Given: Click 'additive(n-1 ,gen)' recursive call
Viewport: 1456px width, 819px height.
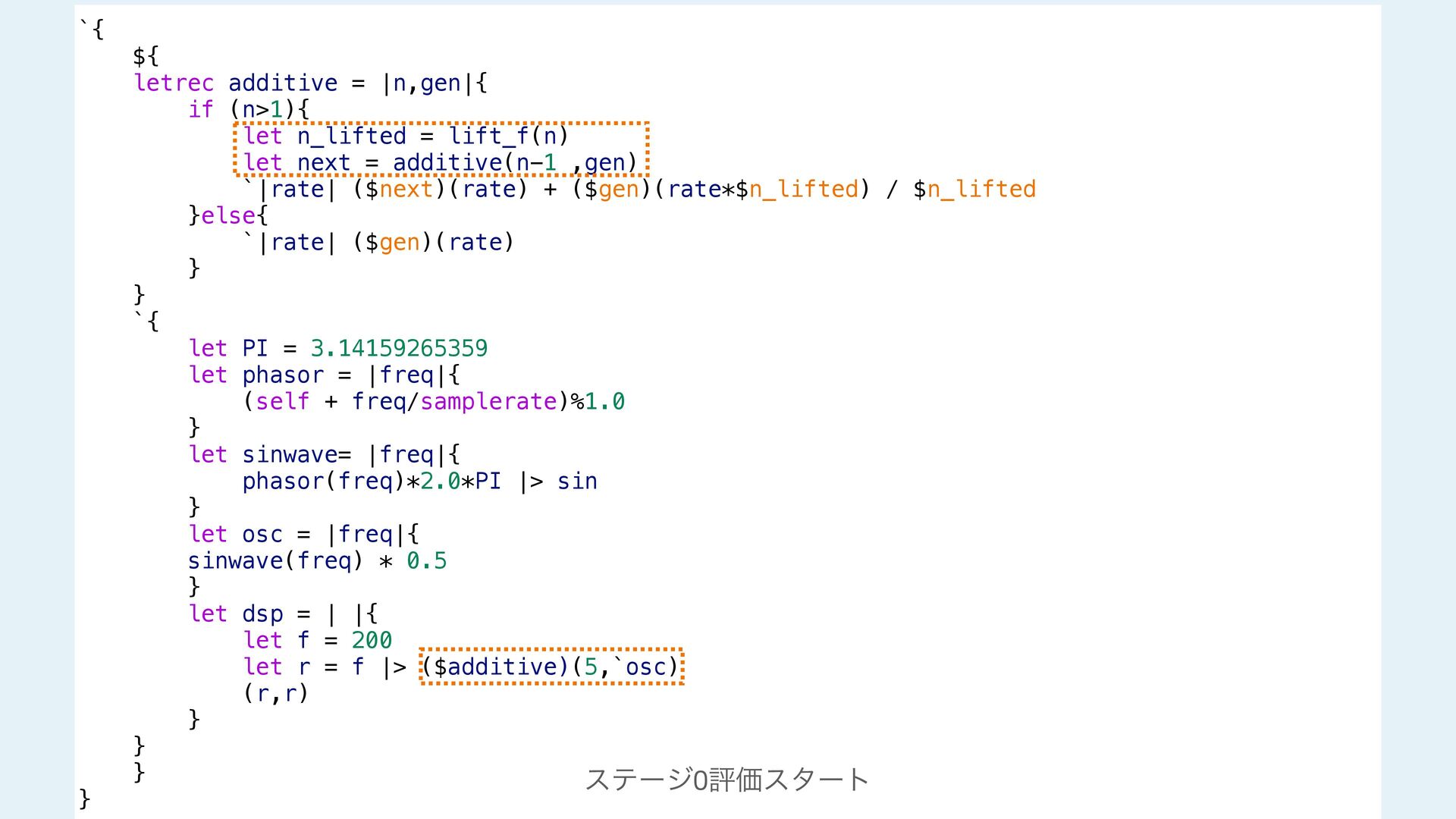Looking at the screenshot, I should point(514,162).
